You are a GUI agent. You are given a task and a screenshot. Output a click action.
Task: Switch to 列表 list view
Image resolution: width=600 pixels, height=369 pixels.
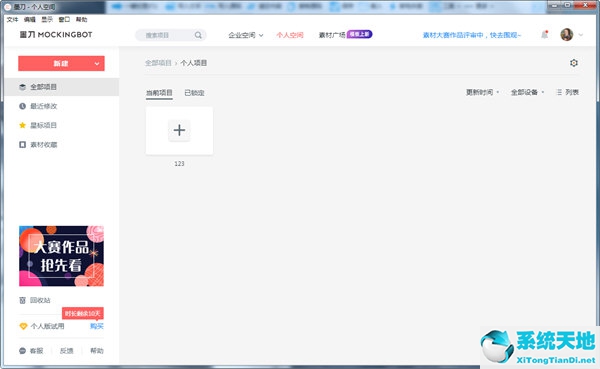tap(567, 92)
